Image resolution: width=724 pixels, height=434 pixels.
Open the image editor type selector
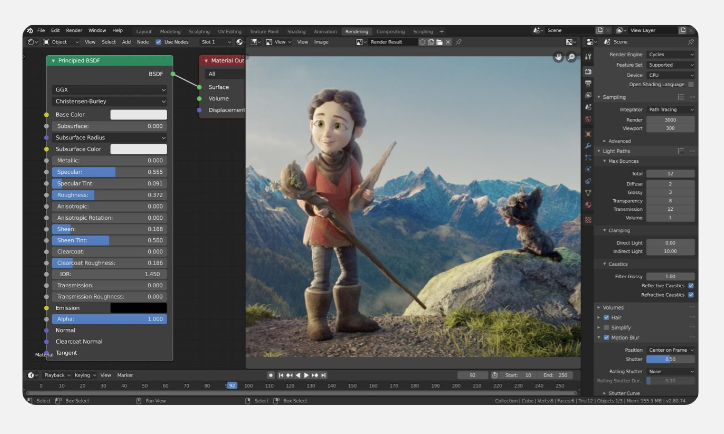255,42
